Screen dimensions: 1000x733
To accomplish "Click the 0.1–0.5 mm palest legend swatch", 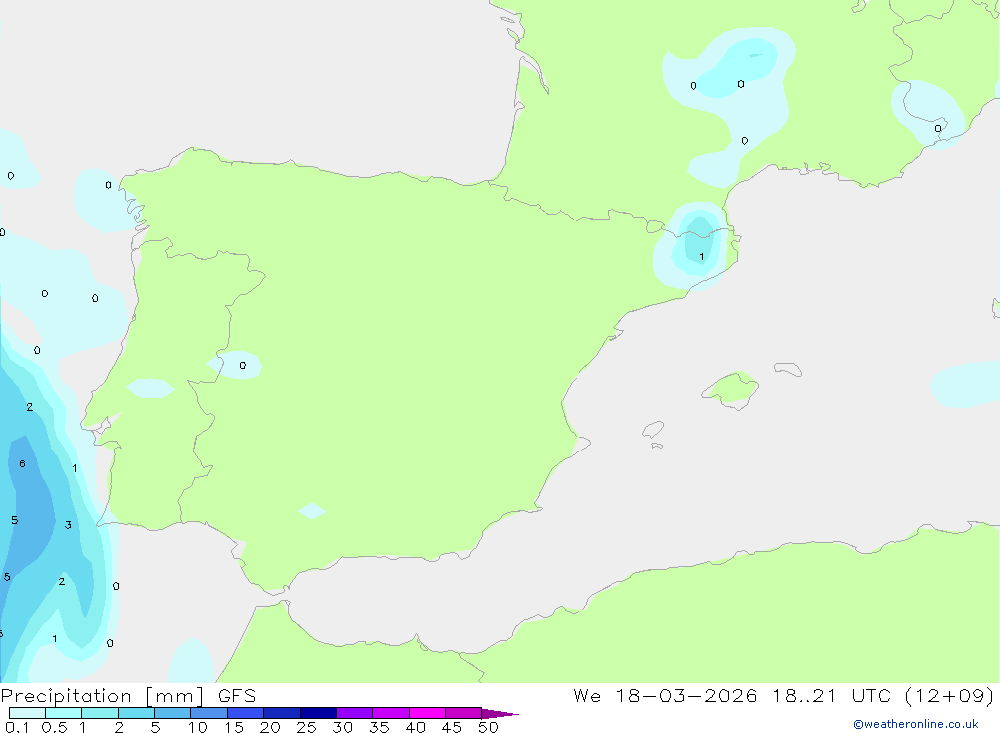I will [27, 713].
